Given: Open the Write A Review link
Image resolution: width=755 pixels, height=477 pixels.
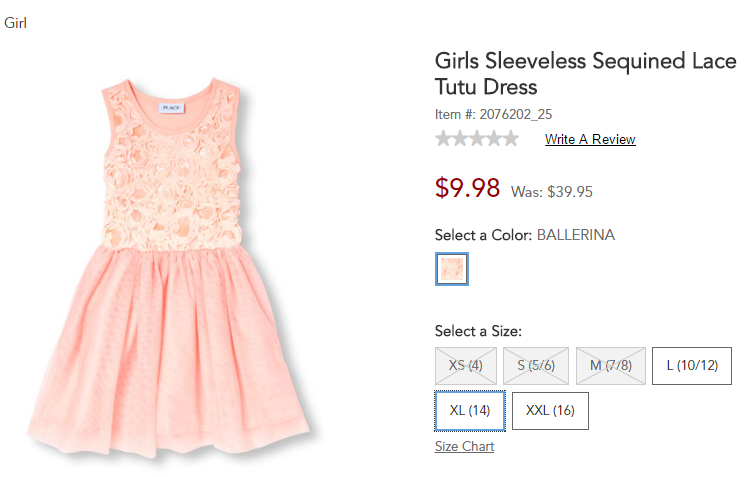Looking at the screenshot, I should pos(590,140).
